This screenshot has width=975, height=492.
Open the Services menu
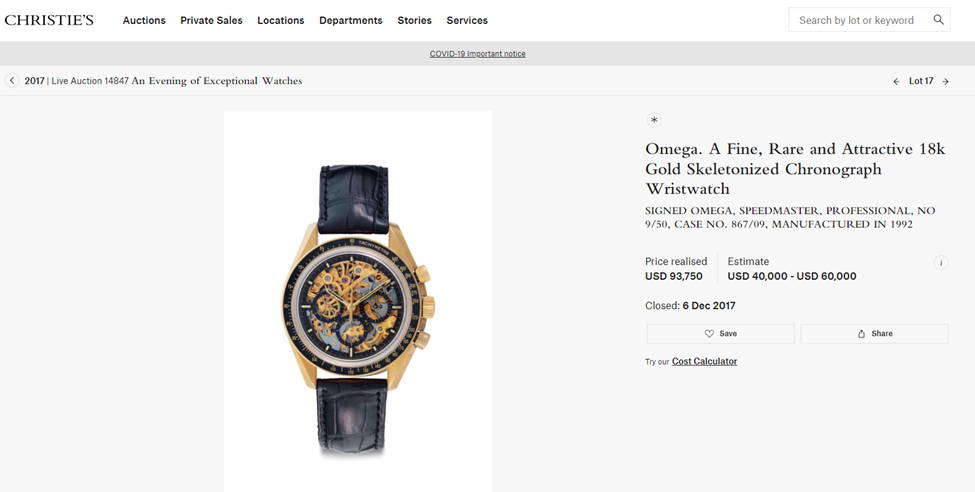(467, 20)
